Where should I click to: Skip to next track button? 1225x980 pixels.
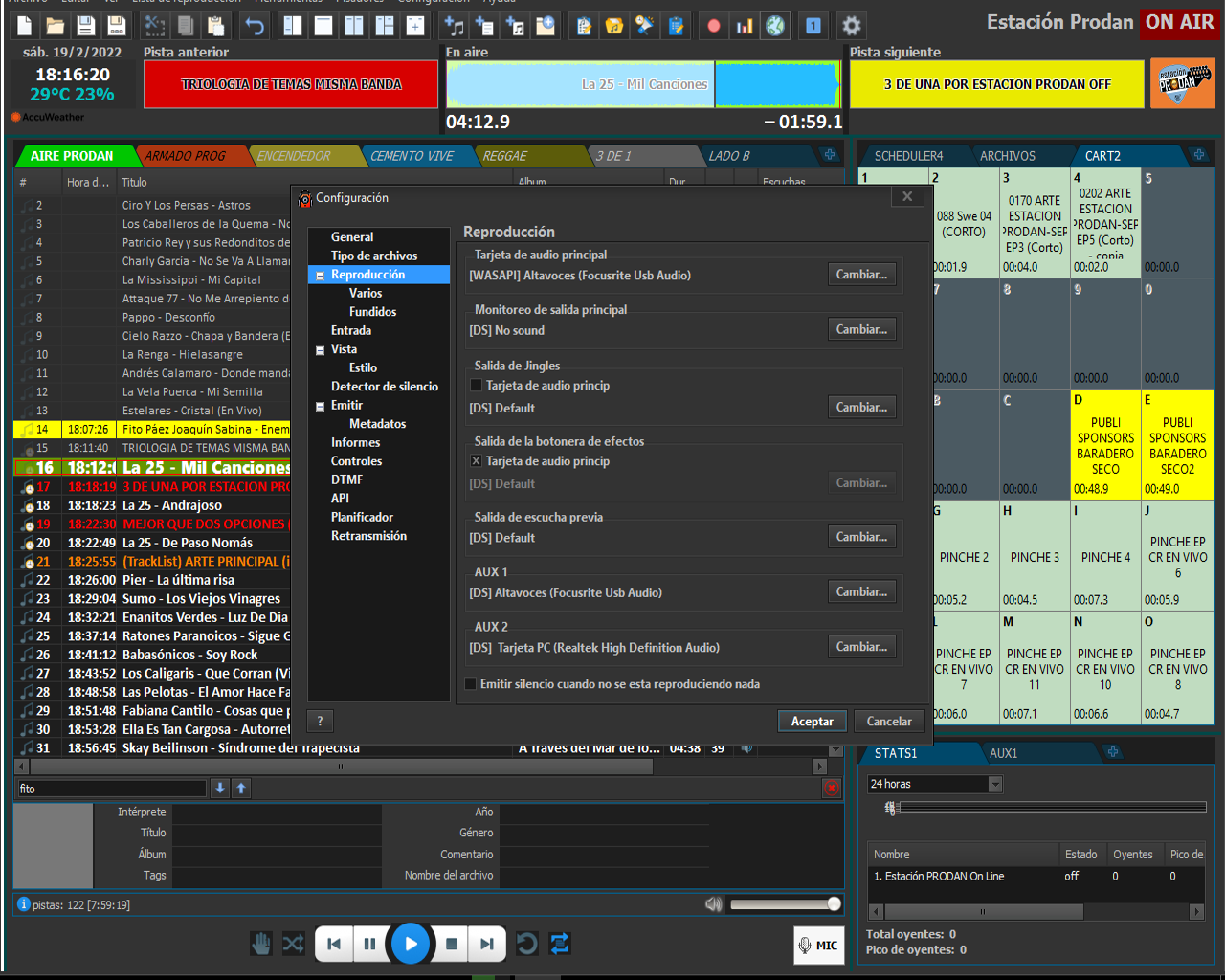click(487, 944)
